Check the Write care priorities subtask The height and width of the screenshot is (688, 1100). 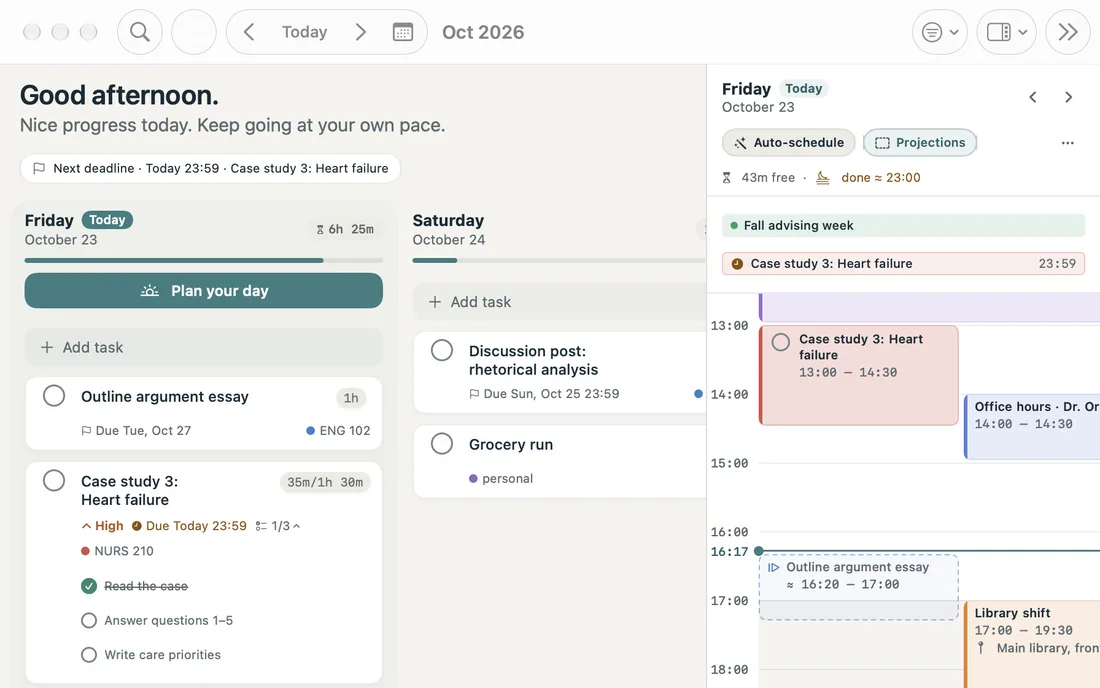click(x=88, y=655)
